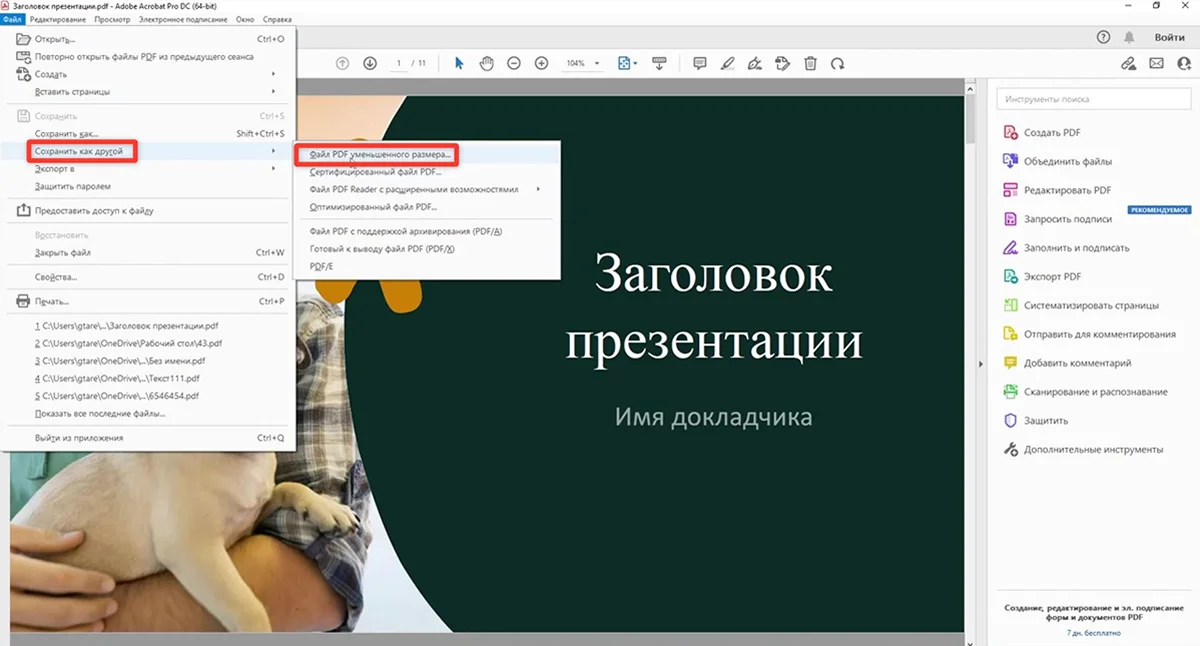This screenshot has width=1200, height=646.
Task: Expand the page fit options dropdown
Action: pos(628,63)
